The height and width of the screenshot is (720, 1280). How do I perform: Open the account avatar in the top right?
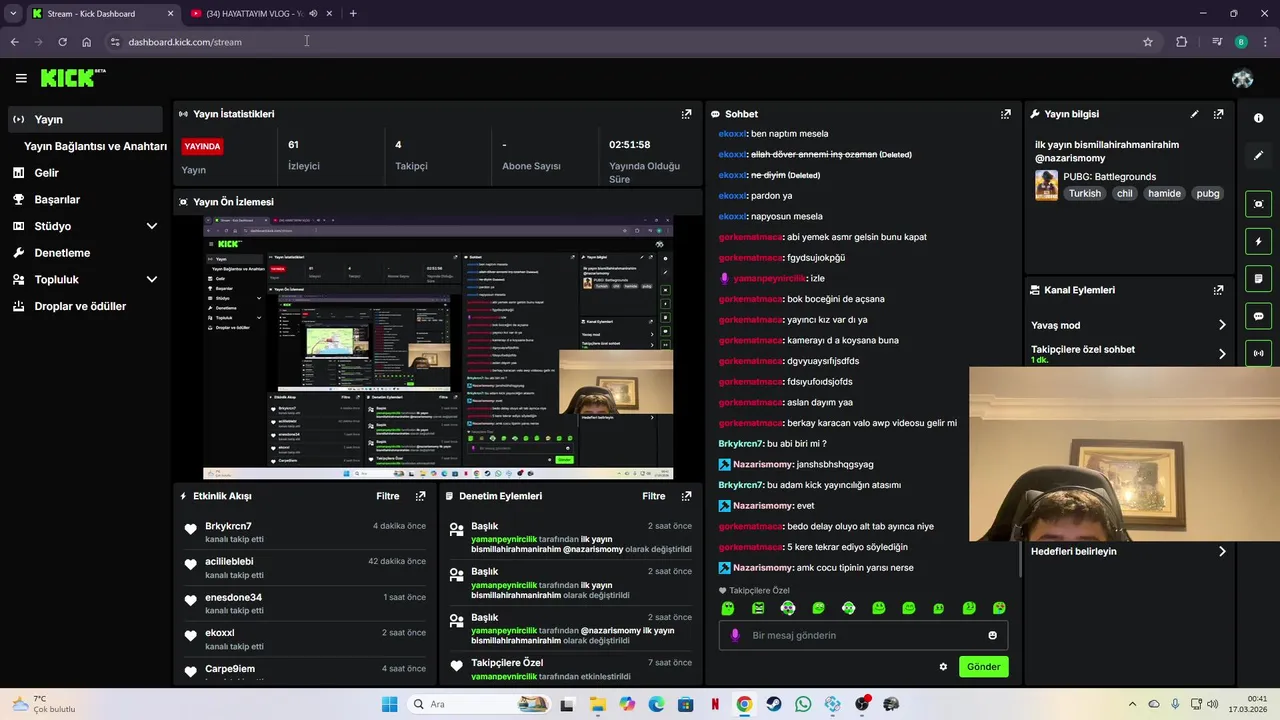pyautogui.click(x=1243, y=79)
